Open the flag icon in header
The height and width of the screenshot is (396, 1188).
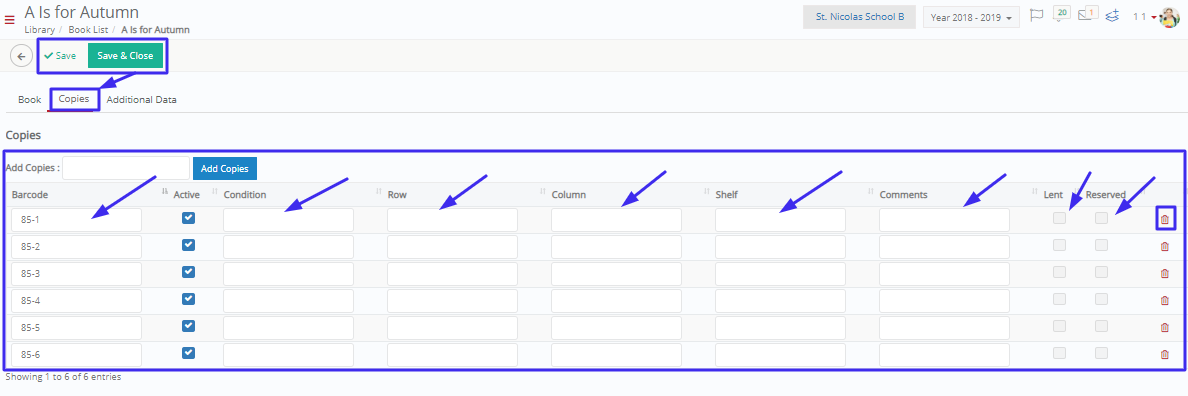[x=1037, y=16]
